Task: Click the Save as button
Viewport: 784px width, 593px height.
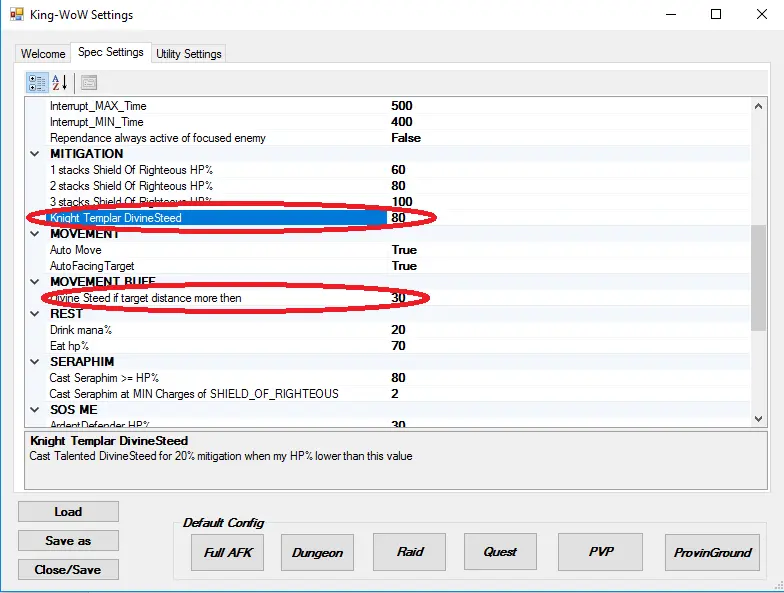Action: click(x=68, y=540)
